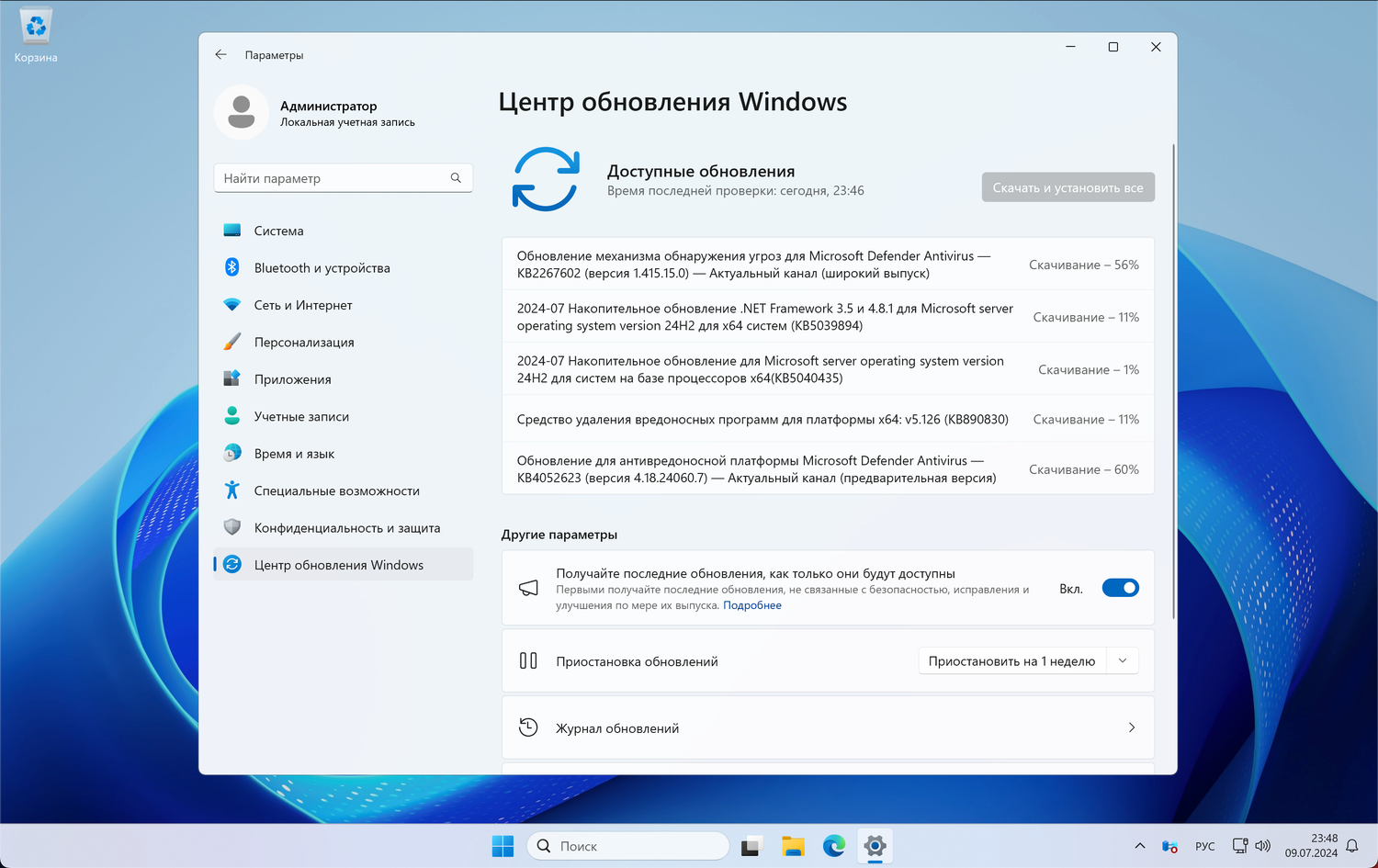
Task: Click the Скачивание – 60% status
Action: (1084, 469)
